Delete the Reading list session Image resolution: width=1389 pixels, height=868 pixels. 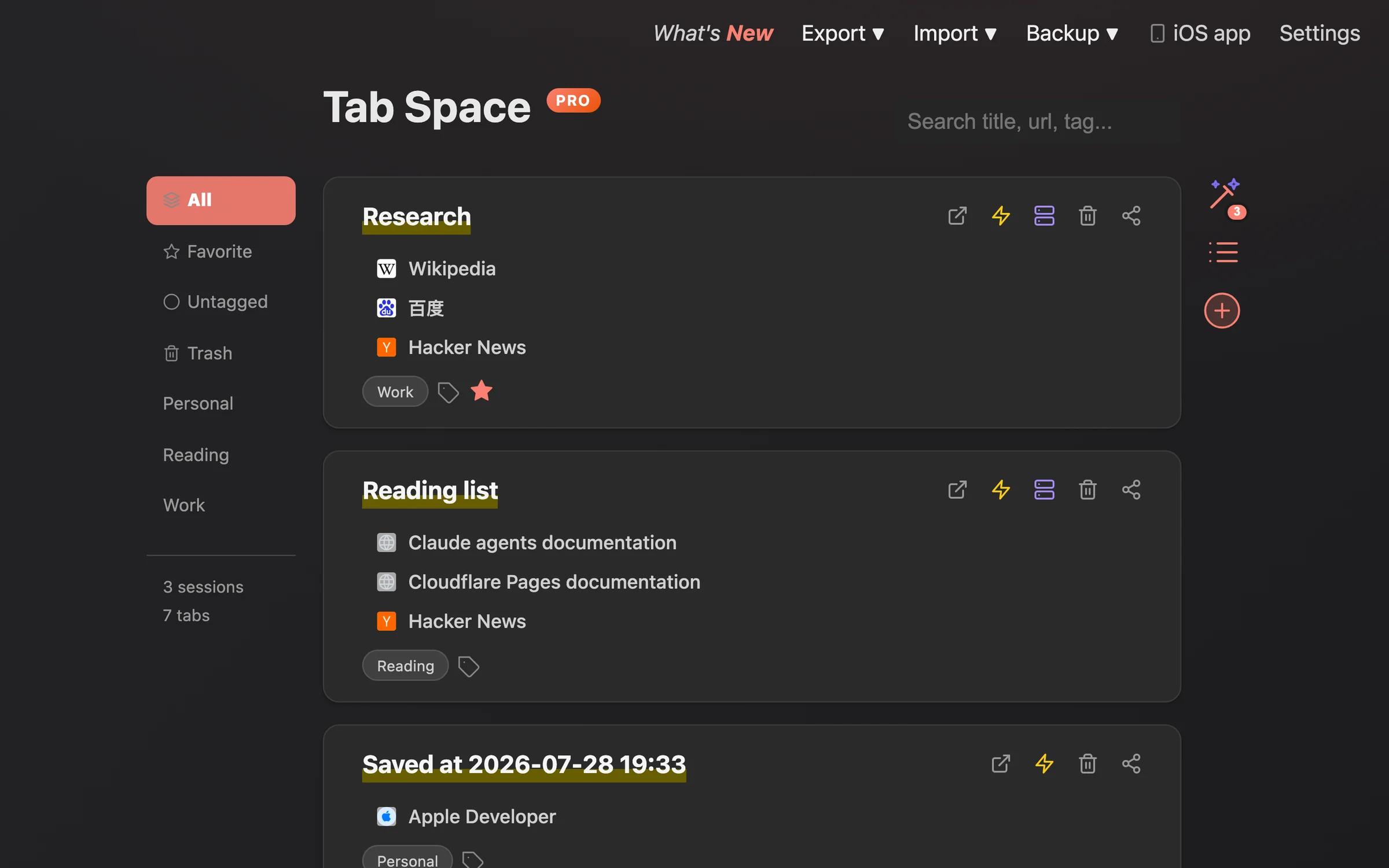click(1087, 490)
